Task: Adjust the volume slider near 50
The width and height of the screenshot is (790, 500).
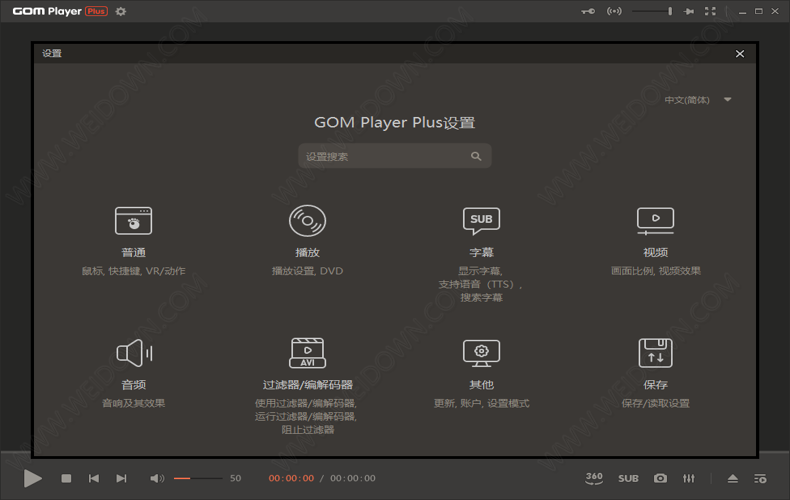Action: [x=198, y=478]
